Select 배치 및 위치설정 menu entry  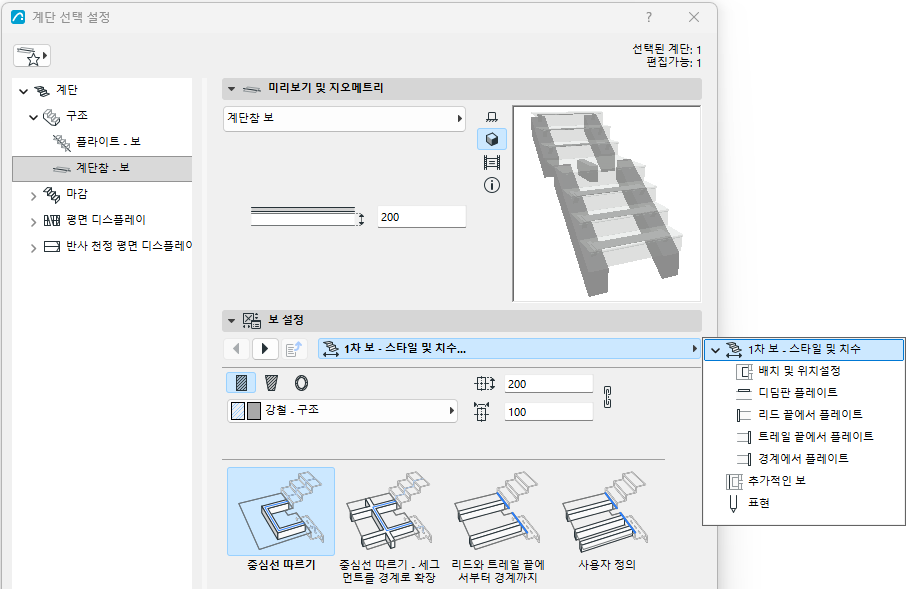(x=799, y=371)
